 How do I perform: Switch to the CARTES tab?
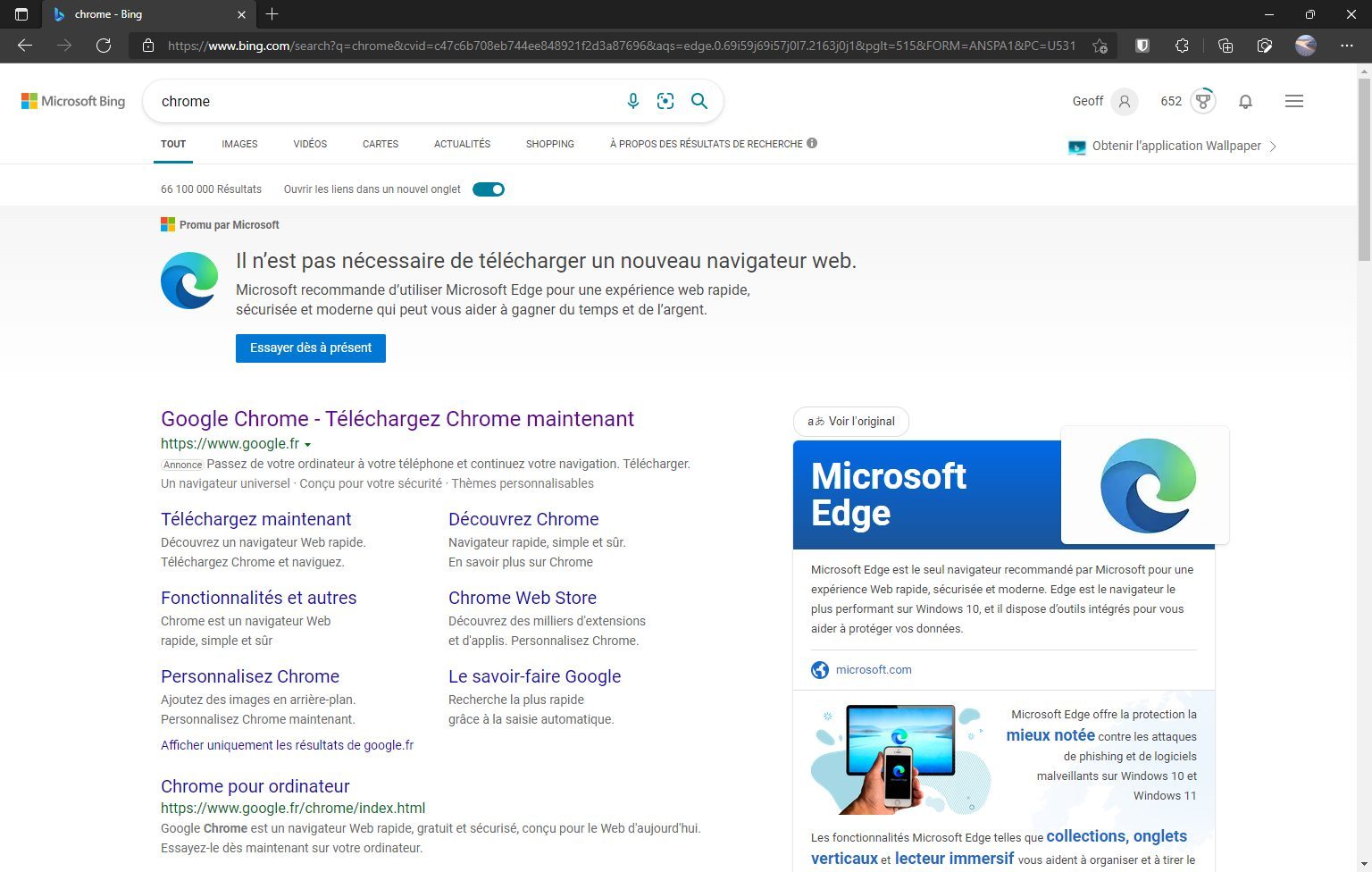tap(381, 144)
